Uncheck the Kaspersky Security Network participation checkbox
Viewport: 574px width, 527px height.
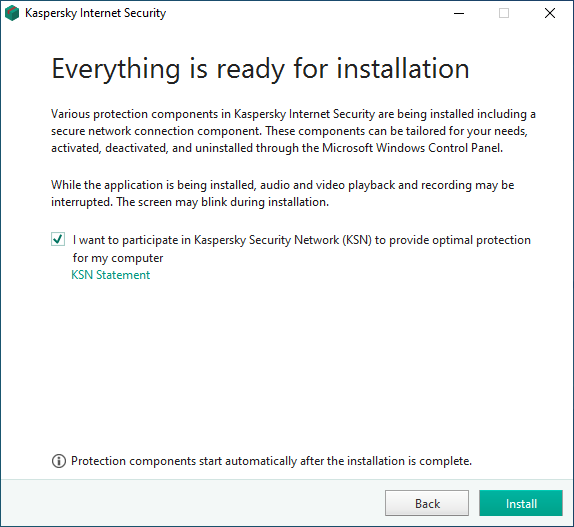click(58, 239)
